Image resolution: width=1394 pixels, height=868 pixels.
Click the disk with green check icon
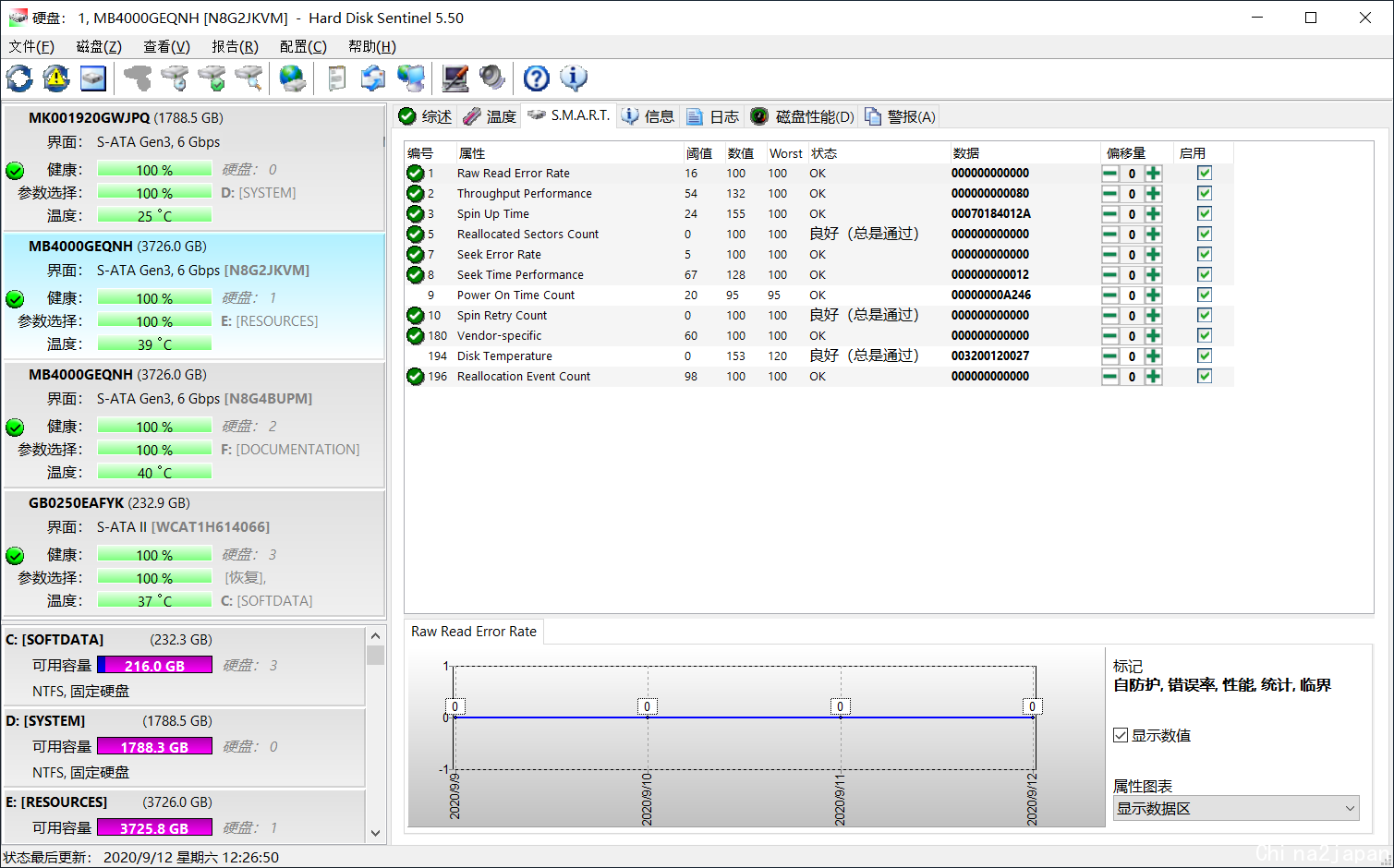212,78
